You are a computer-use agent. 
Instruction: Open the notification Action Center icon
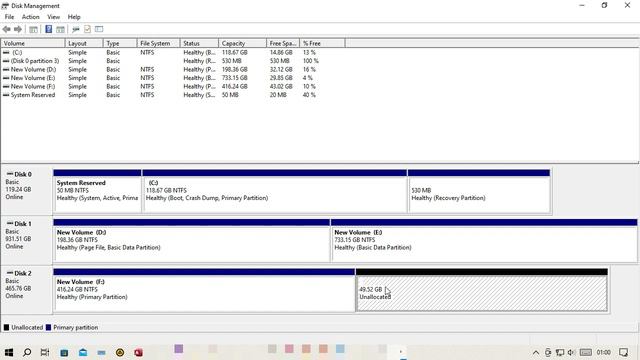624,352
